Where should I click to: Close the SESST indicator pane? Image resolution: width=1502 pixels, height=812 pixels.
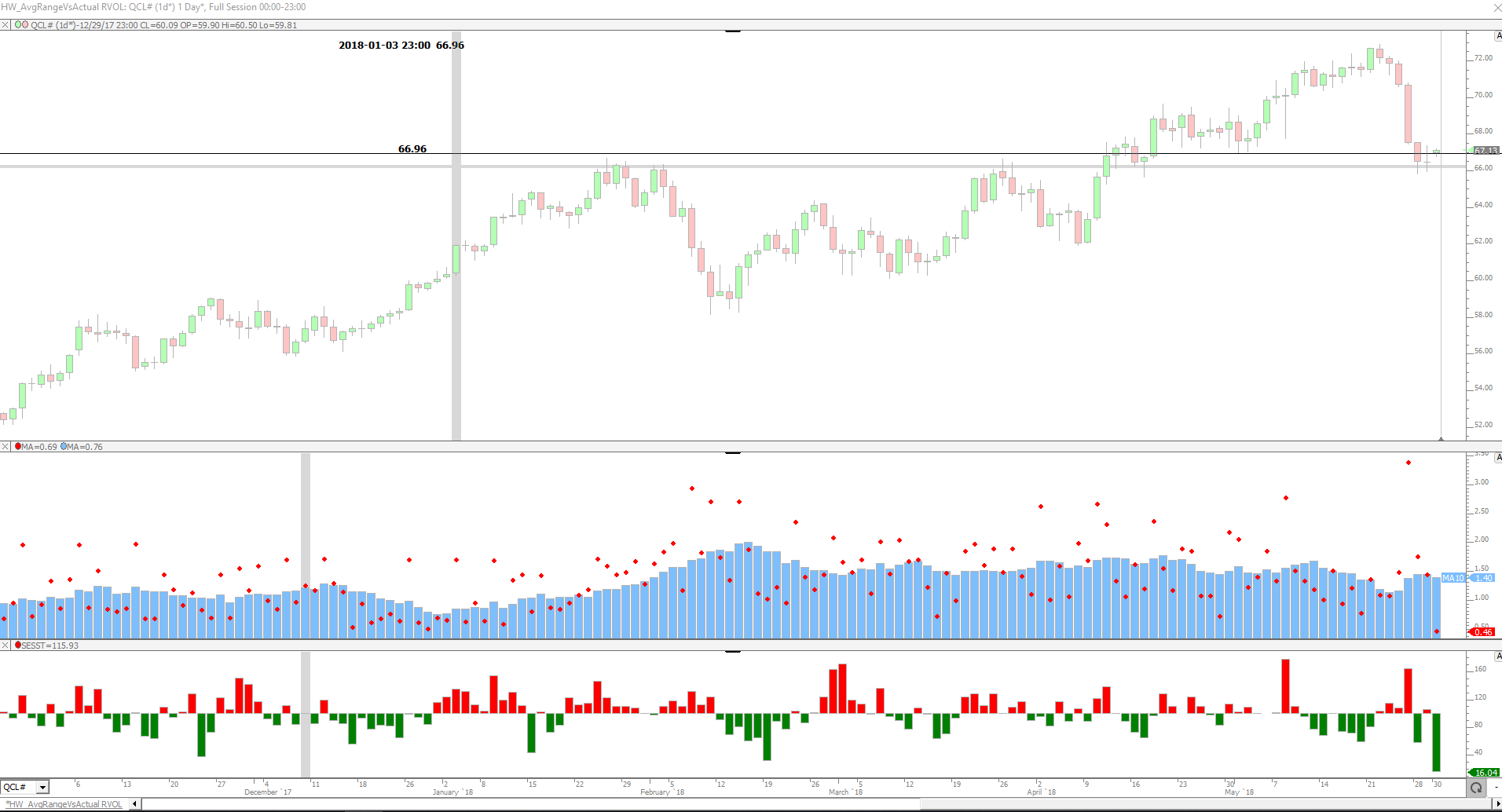[5, 646]
